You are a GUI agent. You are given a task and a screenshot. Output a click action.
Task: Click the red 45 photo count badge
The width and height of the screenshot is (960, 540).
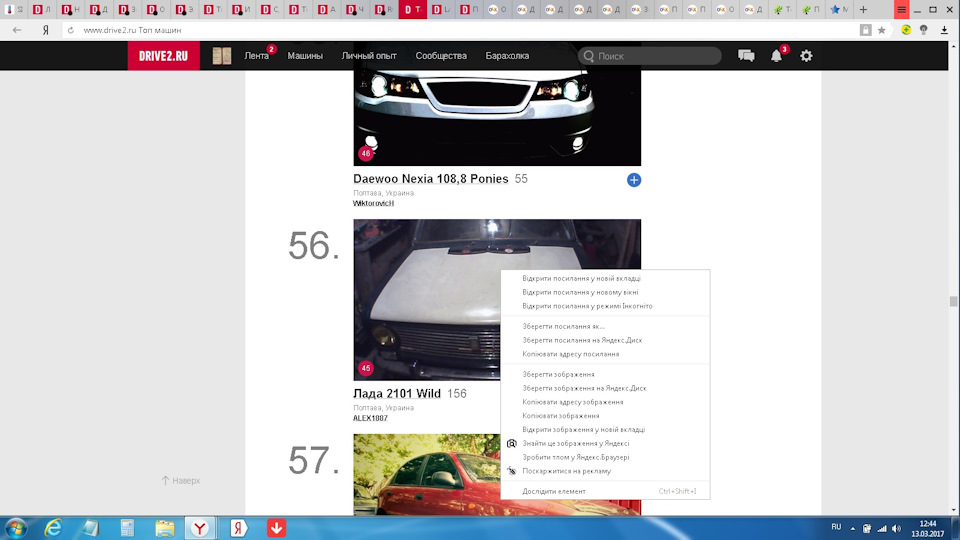tap(366, 368)
